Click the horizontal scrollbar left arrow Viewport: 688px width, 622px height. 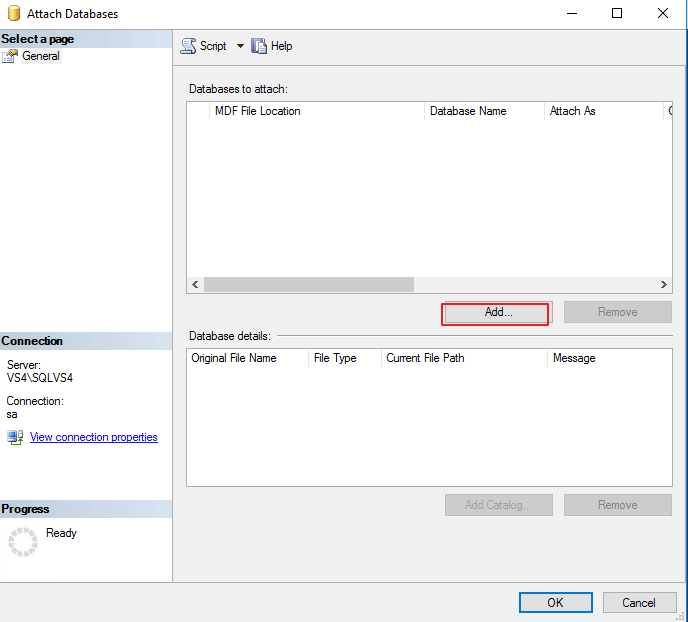click(195, 285)
